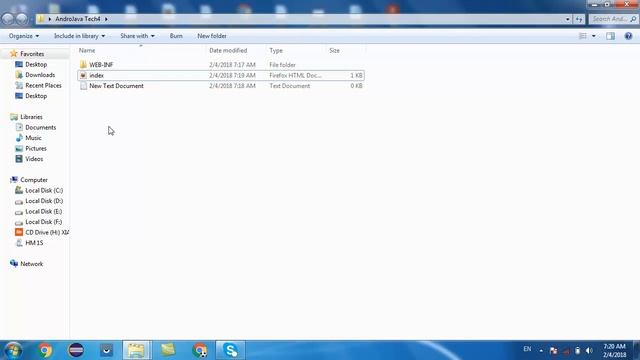Open the WEB-INF folder icon

click(83, 64)
